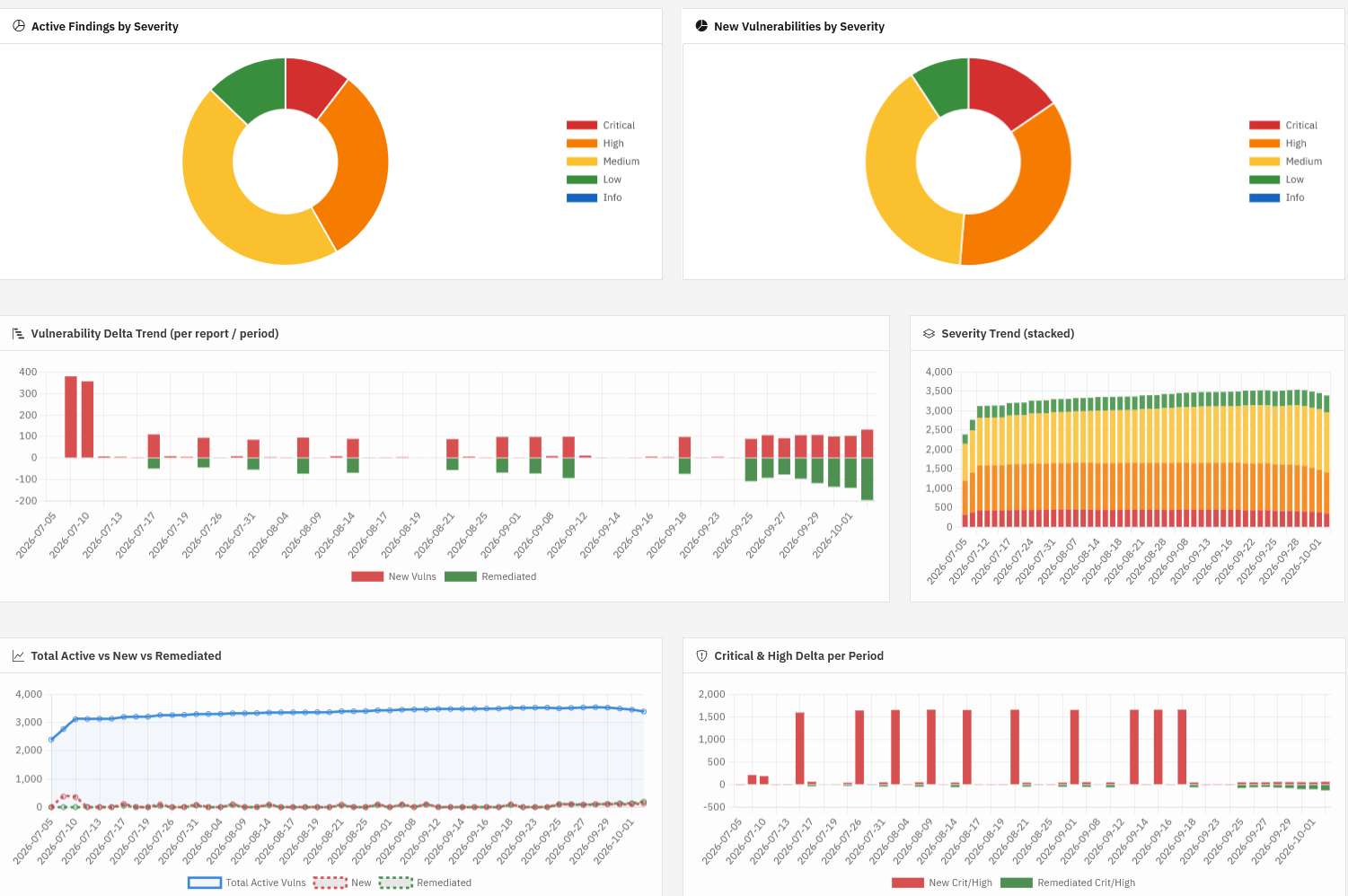
Task: Click the 'Severity Trend (stacked)' title
Action: 1008,333
